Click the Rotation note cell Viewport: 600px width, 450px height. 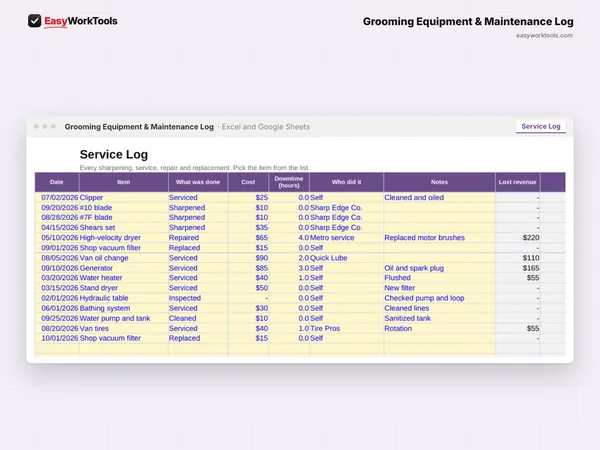click(439, 328)
